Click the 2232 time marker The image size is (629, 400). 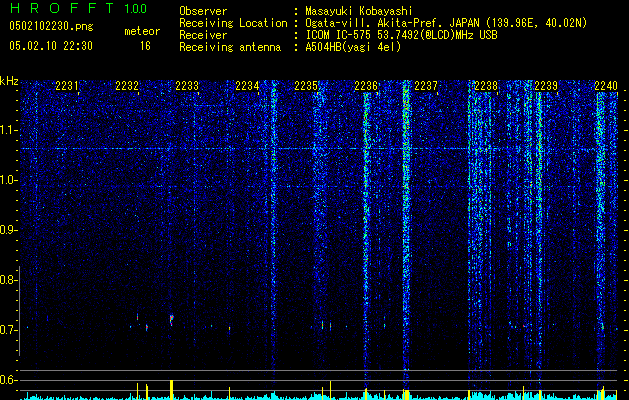coord(127,86)
